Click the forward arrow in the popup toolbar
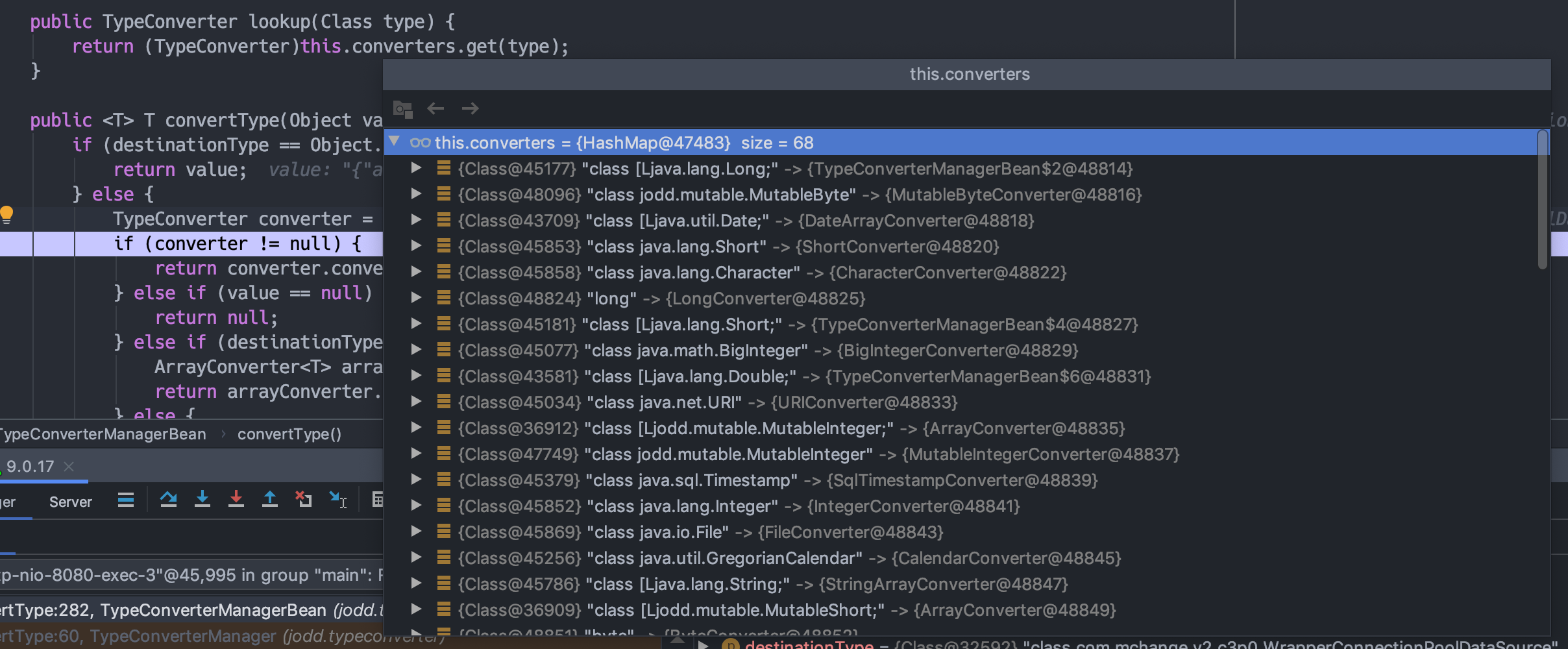Screen dimensions: 1568x649 471,108
